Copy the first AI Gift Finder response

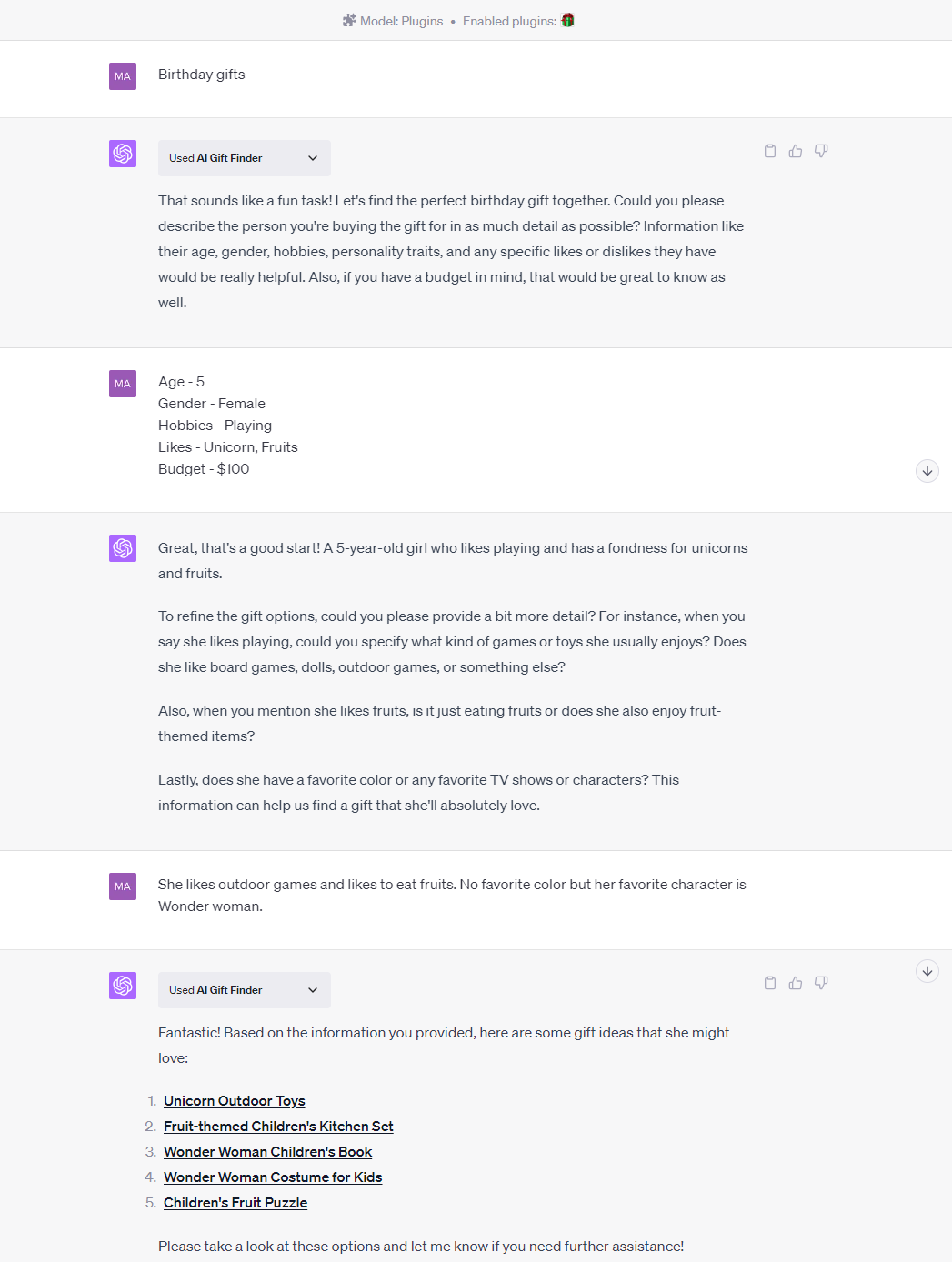pyautogui.click(x=770, y=151)
